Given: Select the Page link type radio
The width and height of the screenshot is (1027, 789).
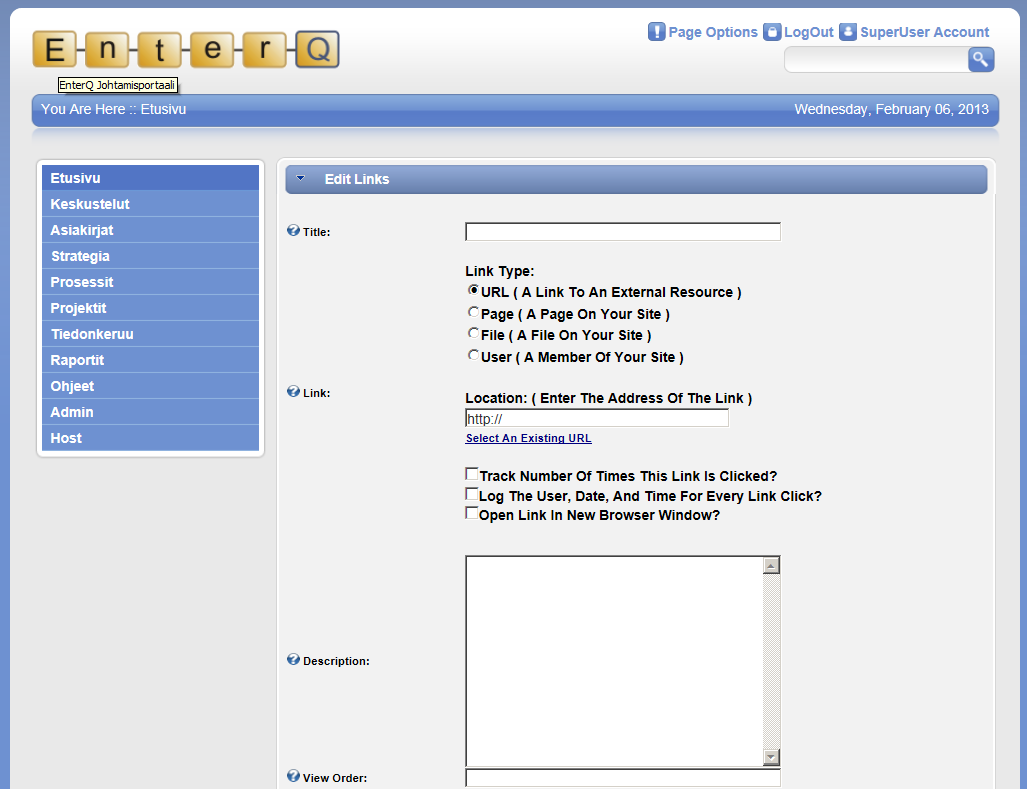Looking at the screenshot, I should (473, 312).
